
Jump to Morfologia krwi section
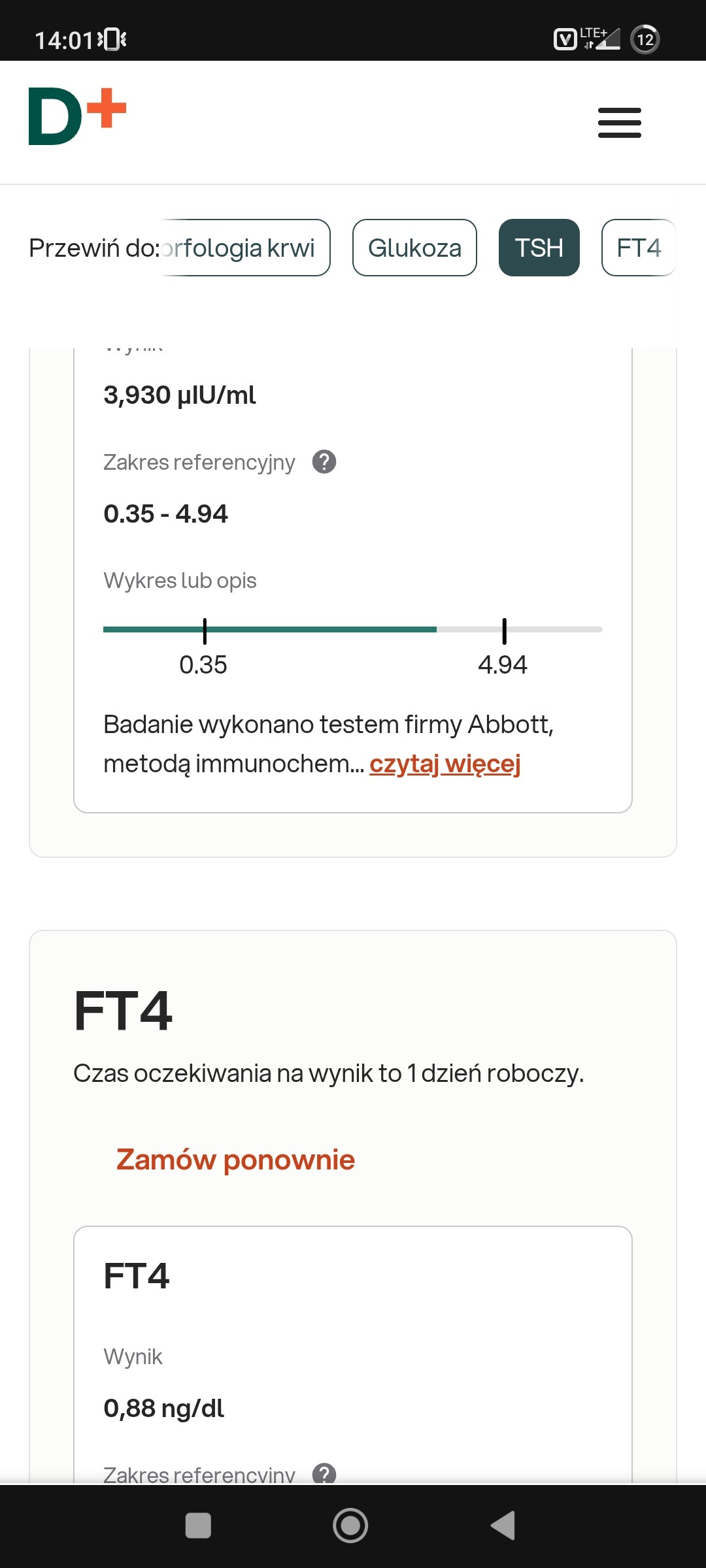tap(244, 248)
